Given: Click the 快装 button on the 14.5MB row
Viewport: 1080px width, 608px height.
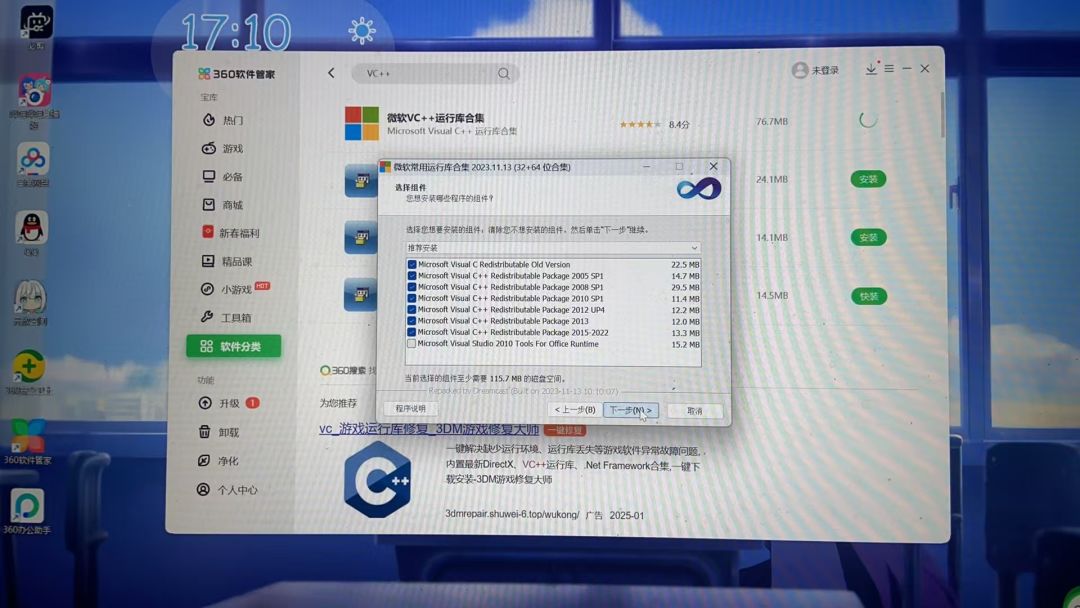Looking at the screenshot, I should click(x=869, y=296).
